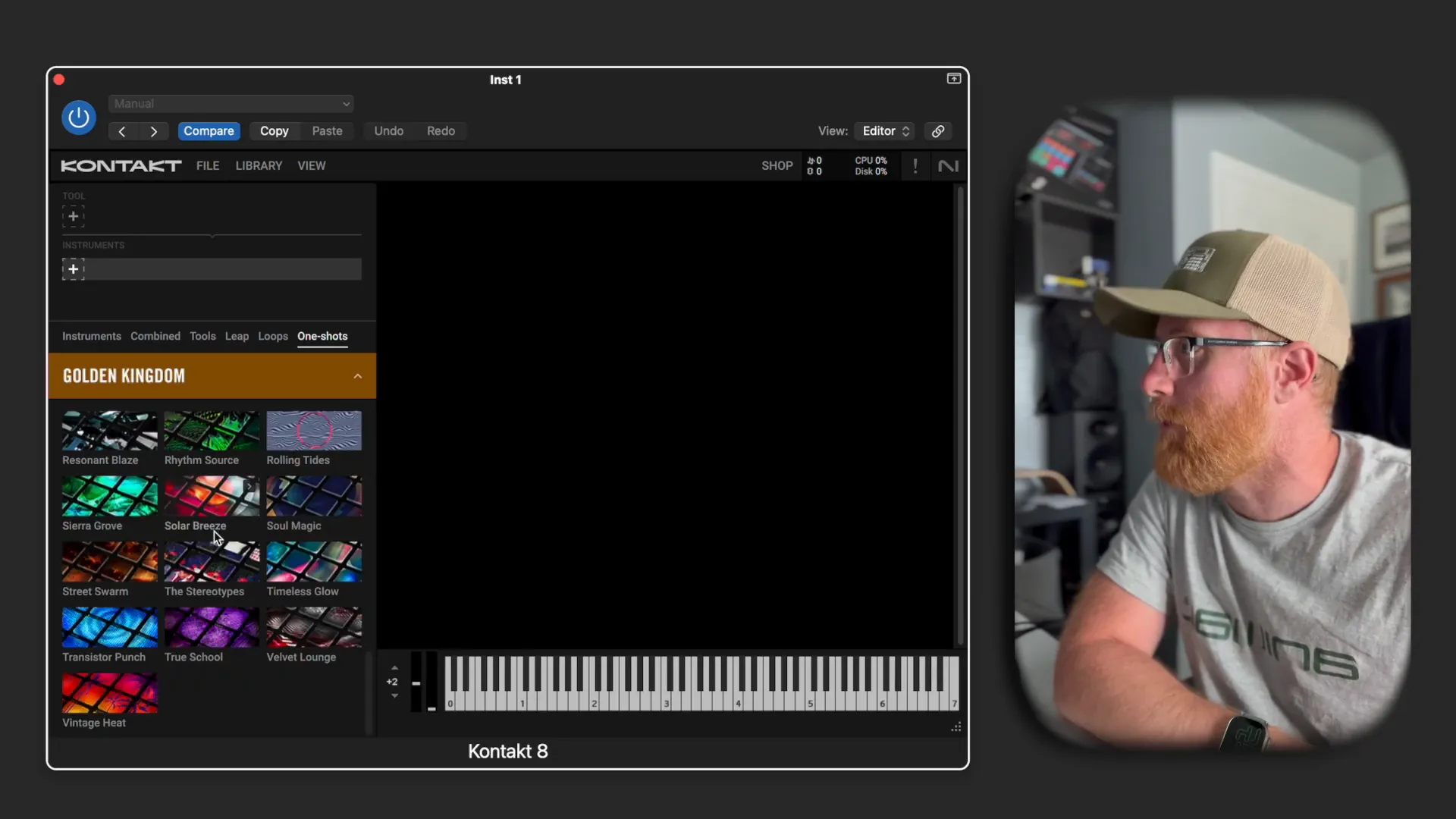Screen dimensions: 1456x819
Task: Select the Timeless Glow kit thumbnail
Action: coord(314,562)
